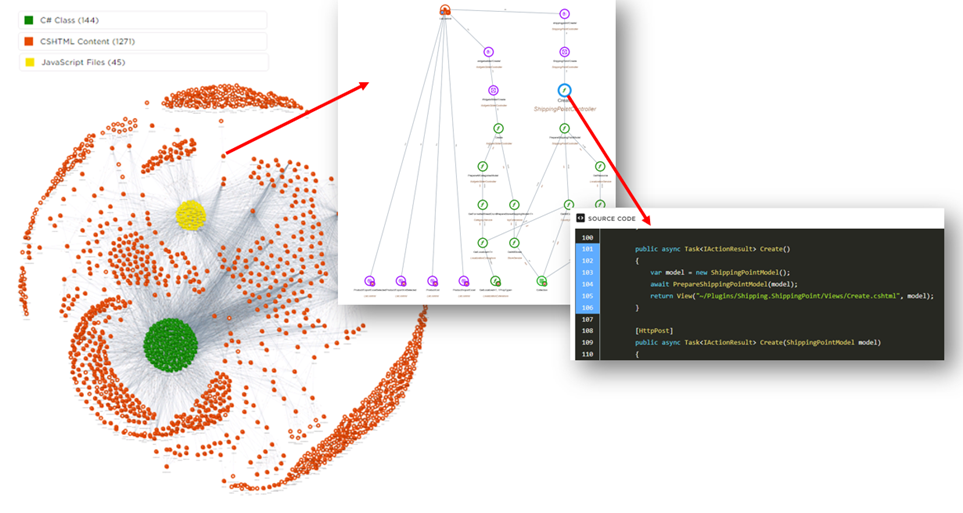Click the orange CSHTML Content color swatch
963x513 pixels.
coord(29,41)
